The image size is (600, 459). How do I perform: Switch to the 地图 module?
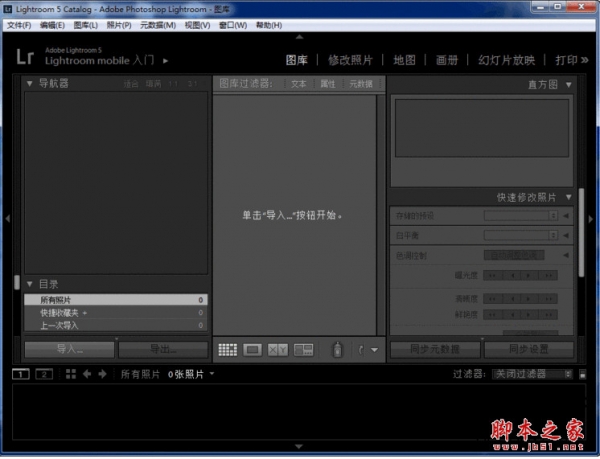[404, 60]
